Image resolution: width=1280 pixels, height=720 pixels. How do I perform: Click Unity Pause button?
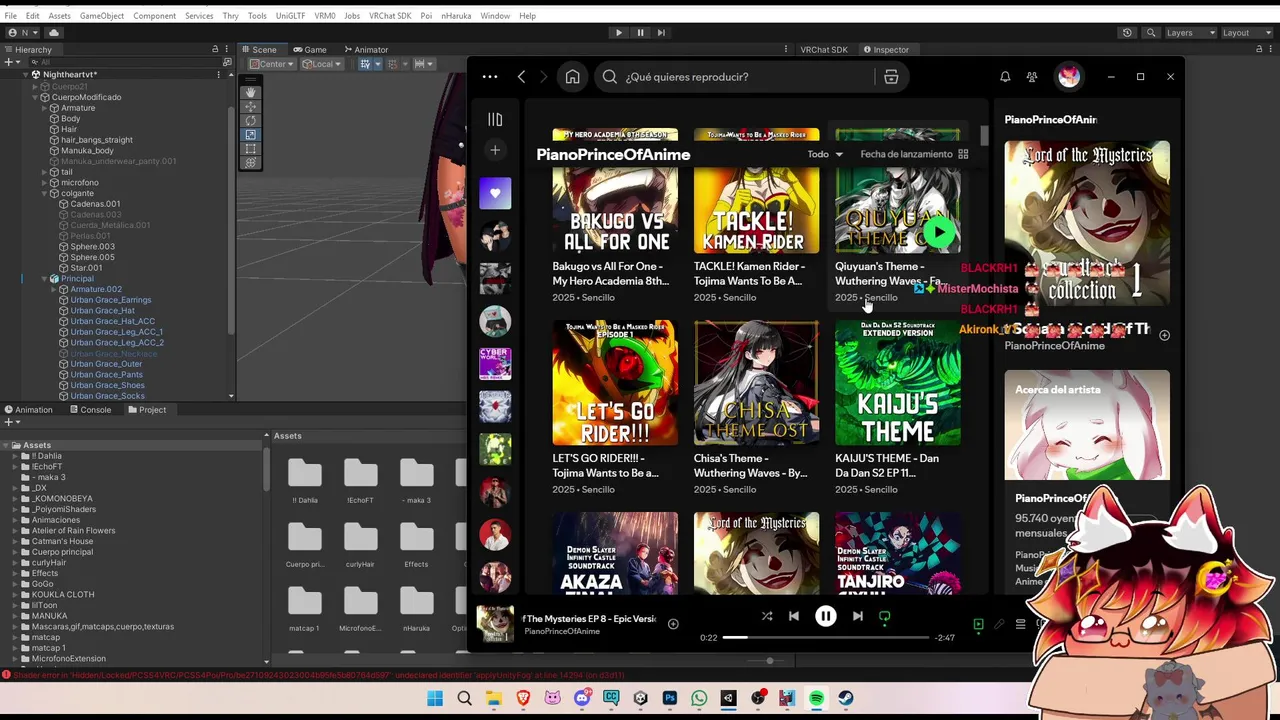click(640, 32)
